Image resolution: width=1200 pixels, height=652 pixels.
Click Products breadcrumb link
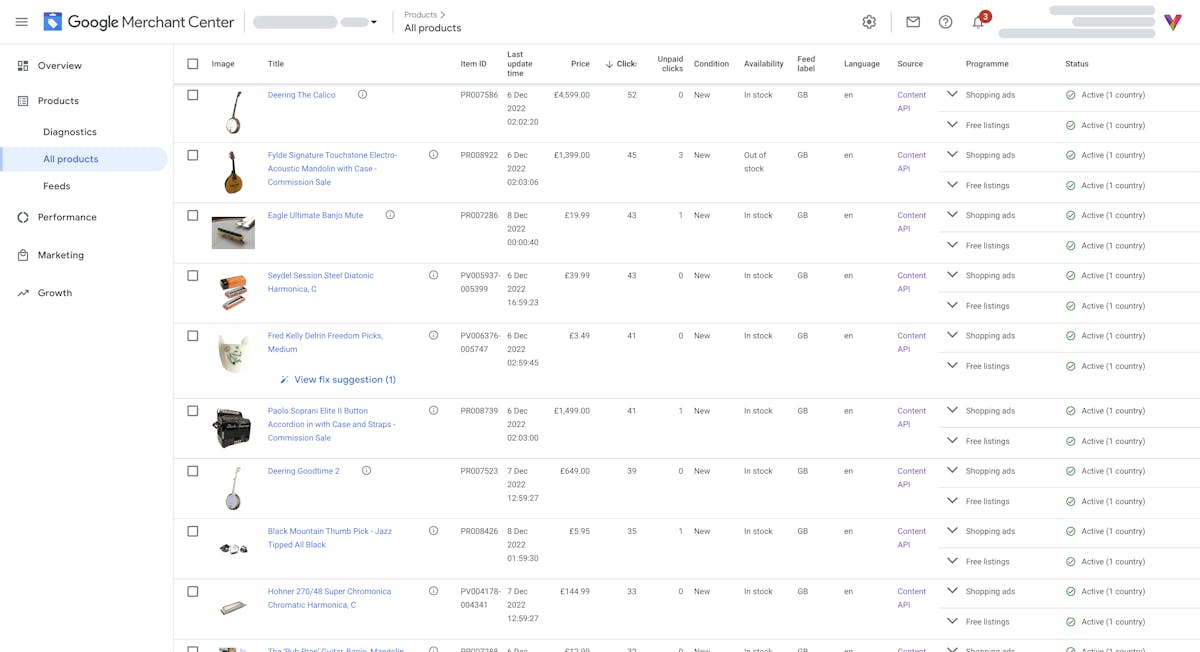[x=420, y=15]
